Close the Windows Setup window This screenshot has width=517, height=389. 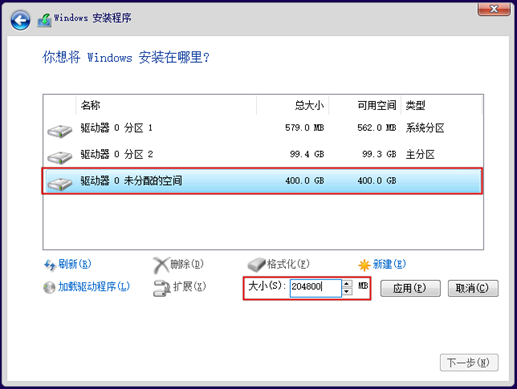494,9
